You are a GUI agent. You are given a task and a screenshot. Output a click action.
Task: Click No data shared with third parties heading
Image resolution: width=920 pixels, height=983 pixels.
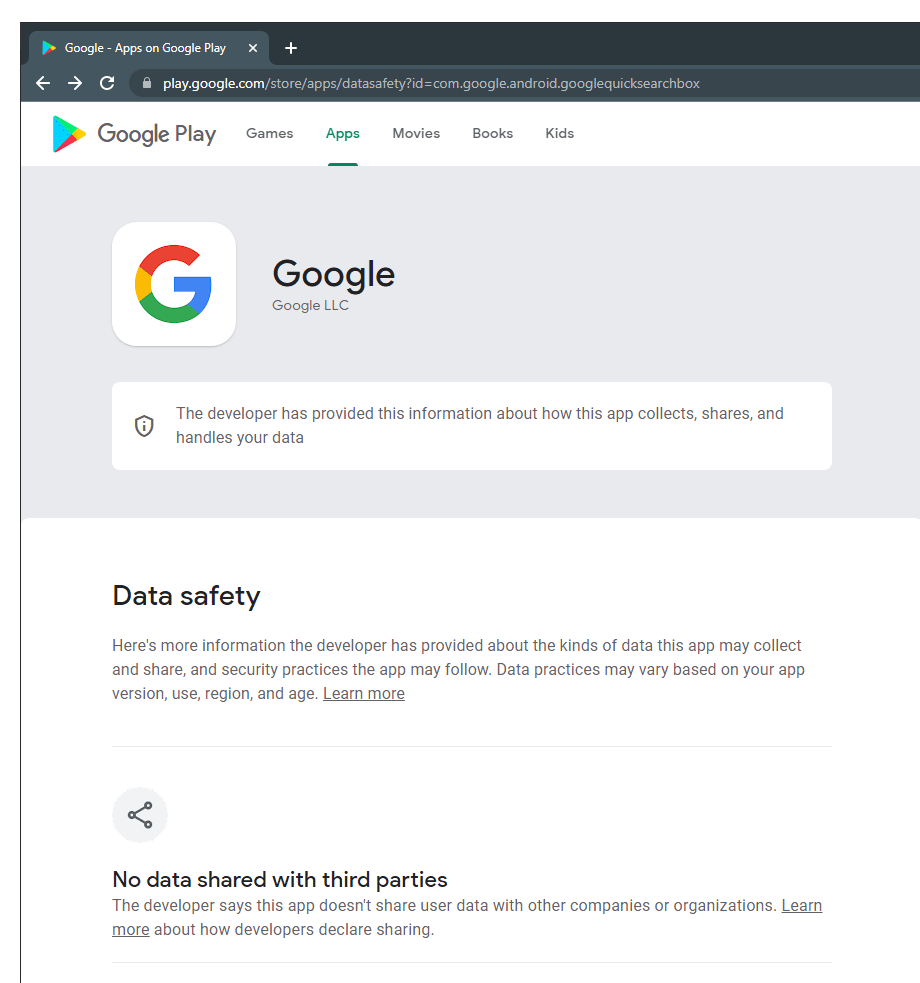click(x=280, y=880)
